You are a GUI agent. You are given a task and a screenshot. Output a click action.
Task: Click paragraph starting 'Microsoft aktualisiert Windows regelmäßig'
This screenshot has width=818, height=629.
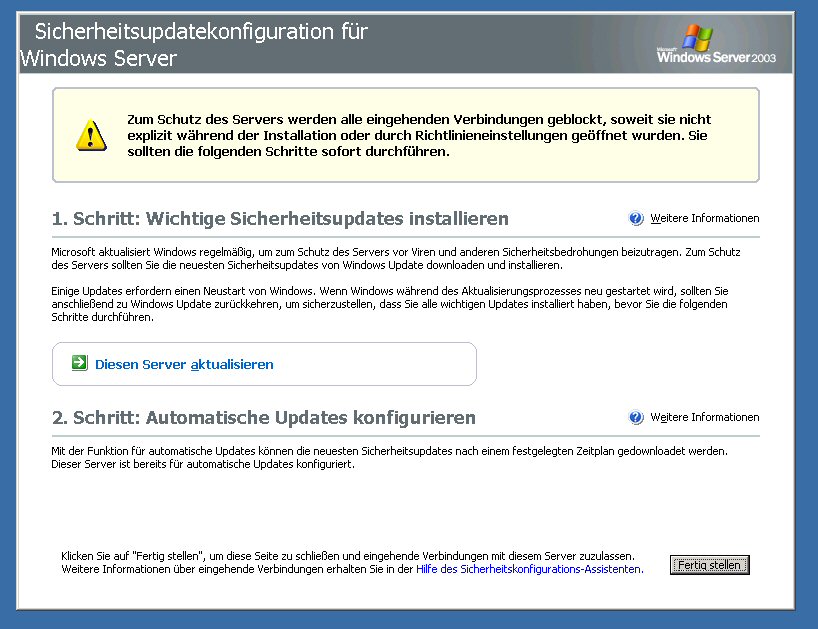395,259
